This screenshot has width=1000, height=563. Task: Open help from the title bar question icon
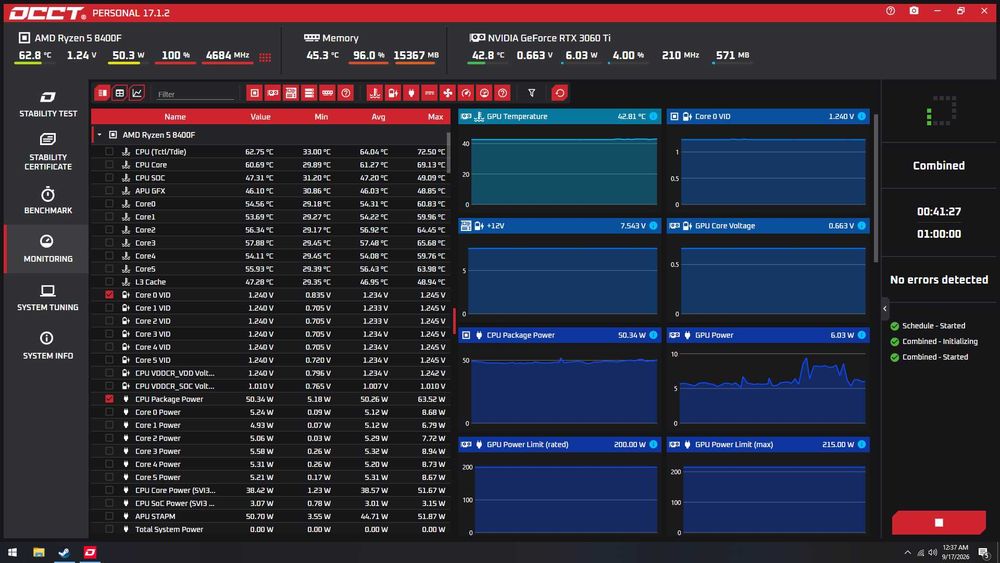pos(890,11)
